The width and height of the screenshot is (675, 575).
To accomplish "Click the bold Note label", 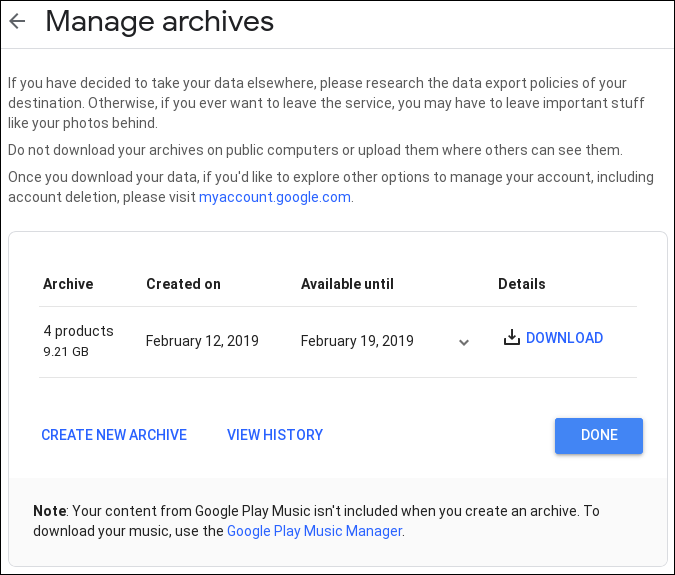I will tap(50, 511).
